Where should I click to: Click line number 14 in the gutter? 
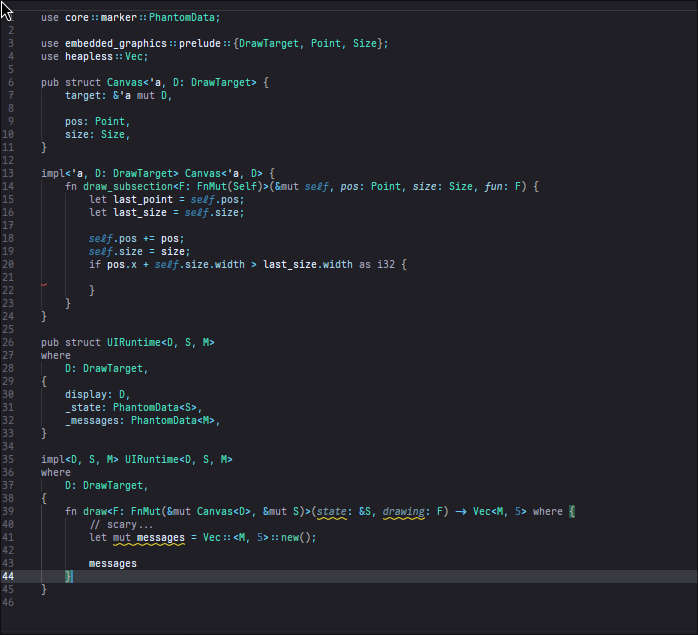click(x=8, y=186)
